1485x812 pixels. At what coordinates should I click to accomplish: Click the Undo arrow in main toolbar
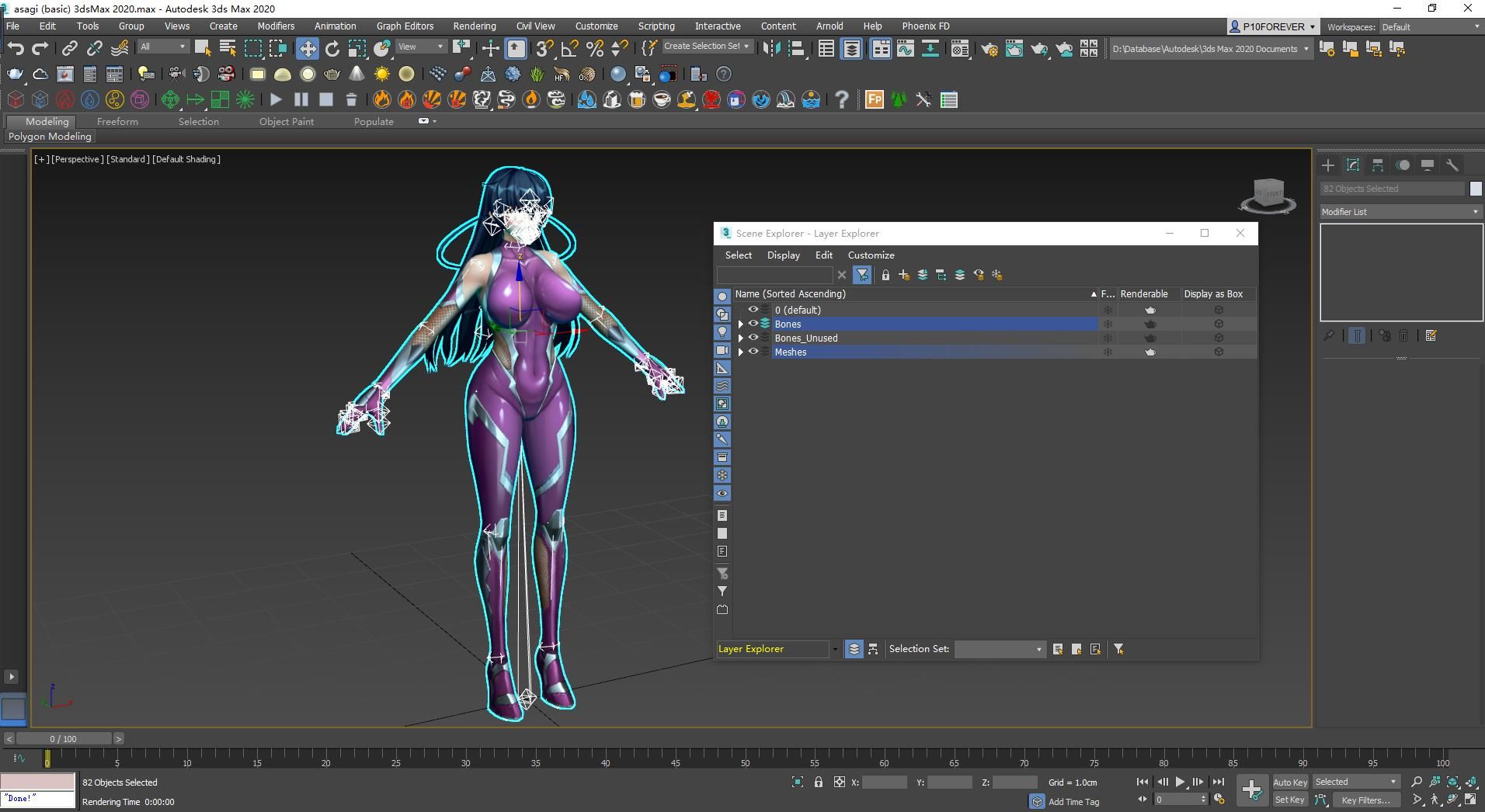click(x=16, y=48)
